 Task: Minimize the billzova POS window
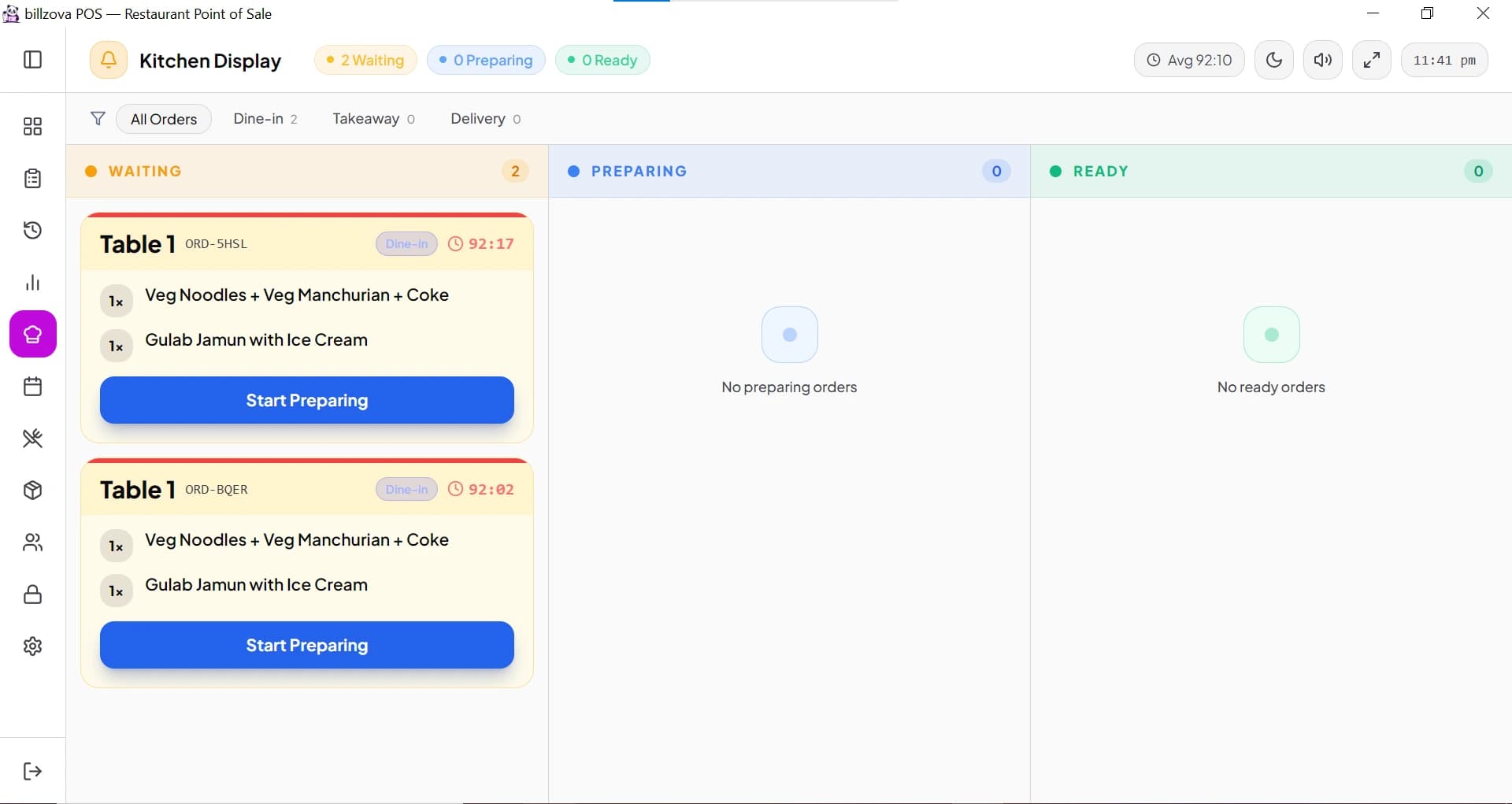tap(1373, 13)
